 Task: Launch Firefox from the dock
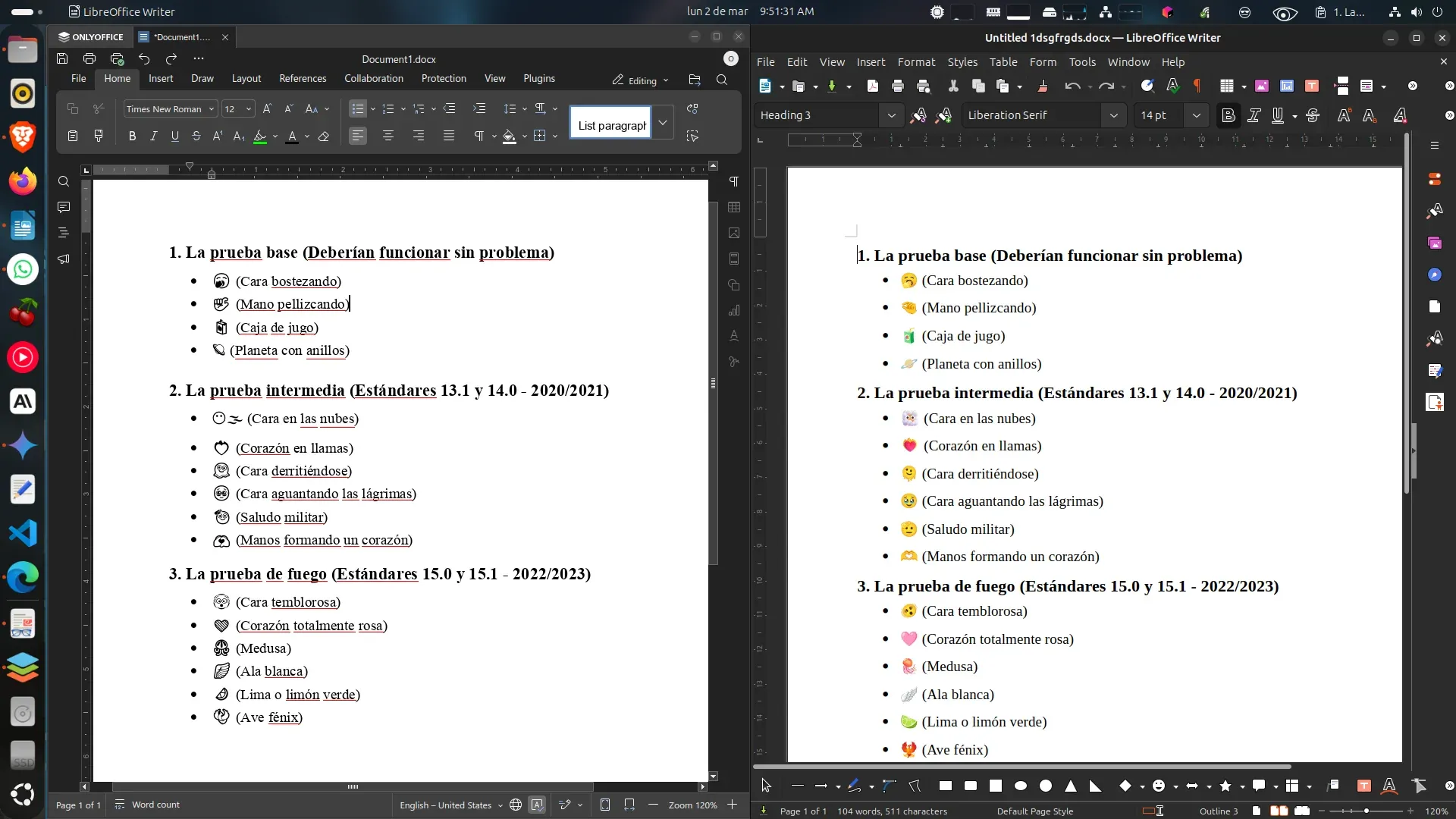click(23, 181)
